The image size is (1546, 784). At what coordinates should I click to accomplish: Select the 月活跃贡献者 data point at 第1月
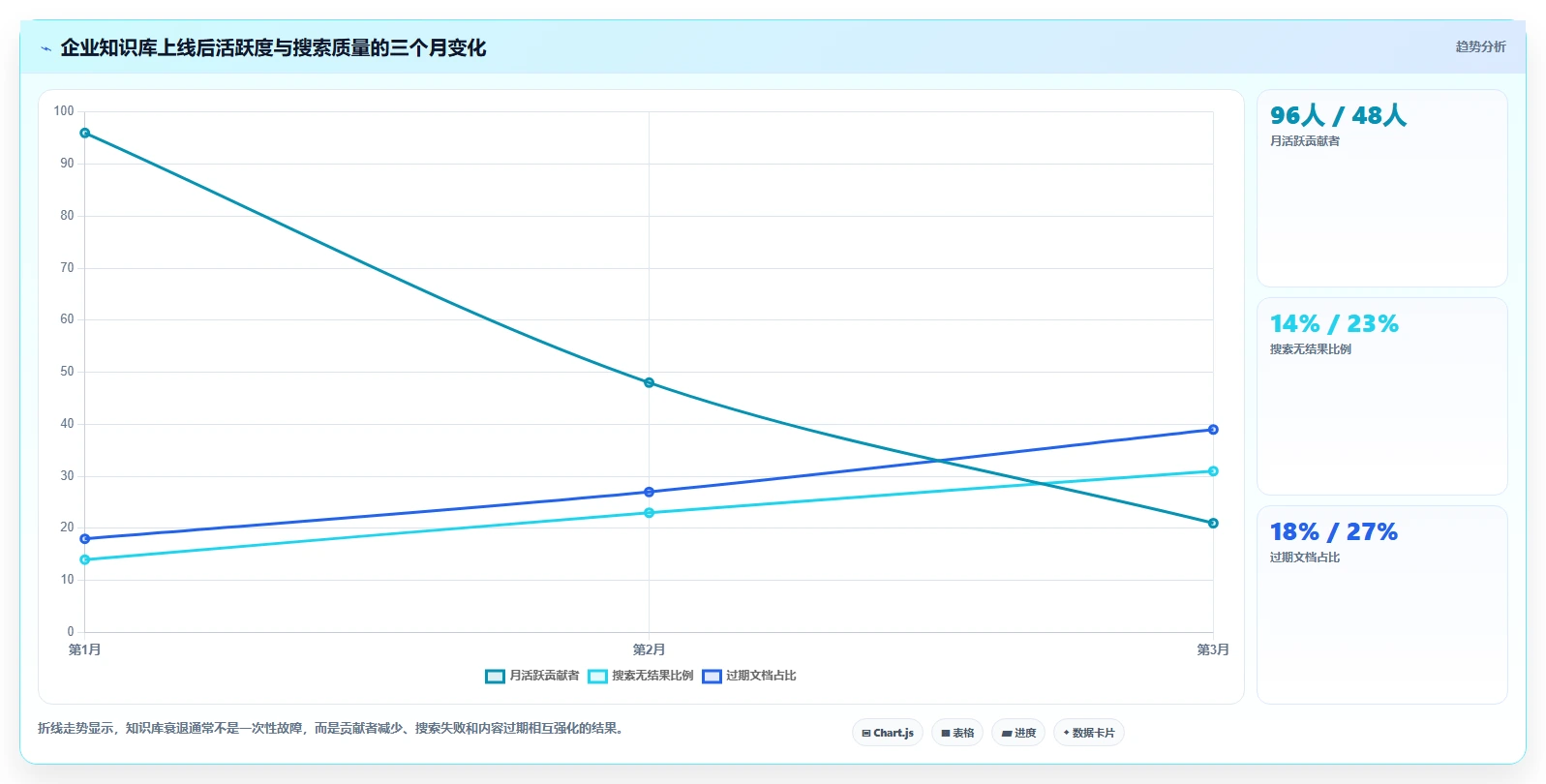point(85,134)
